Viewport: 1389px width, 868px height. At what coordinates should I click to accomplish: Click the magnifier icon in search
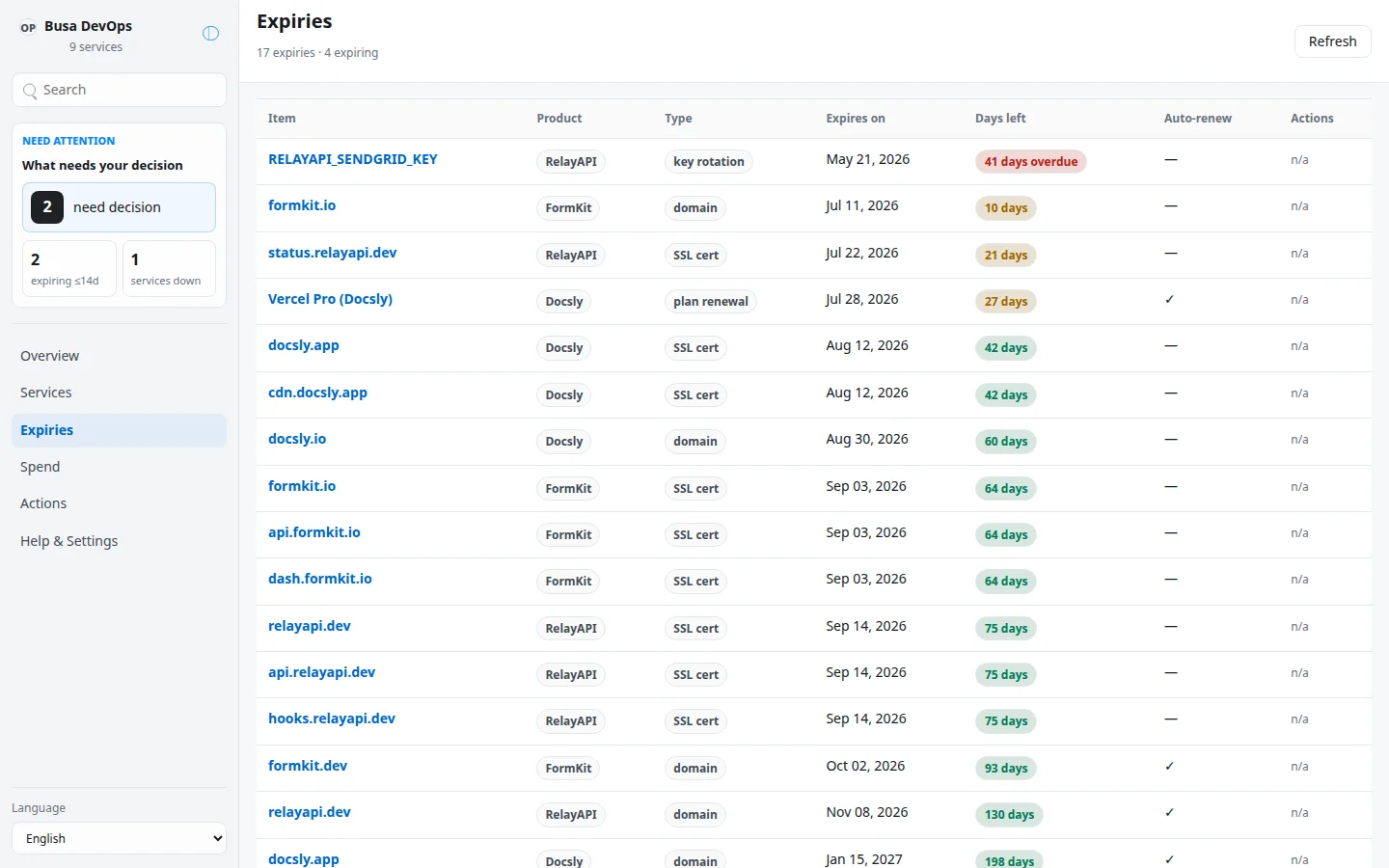click(x=30, y=91)
